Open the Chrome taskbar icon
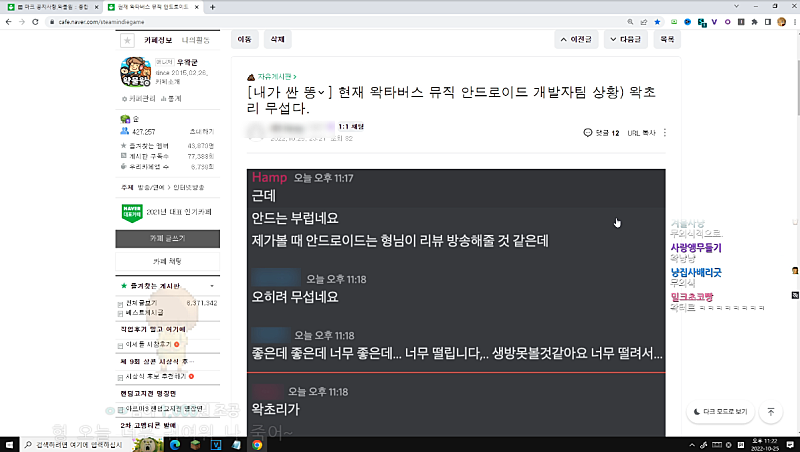The height and width of the screenshot is (452, 800). click(257, 445)
